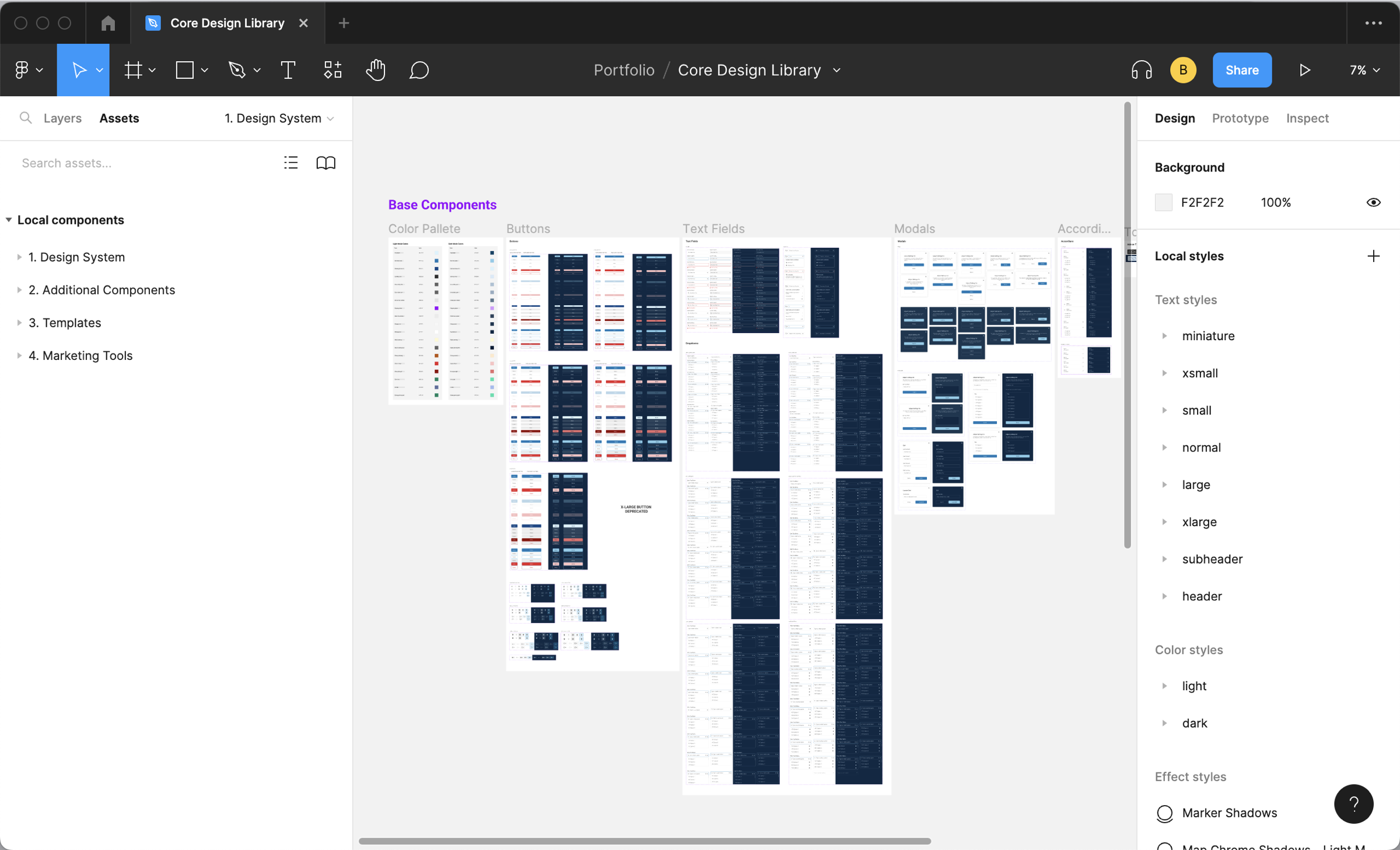1400x850 pixels.
Task: Click the Share button
Action: click(1242, 70)
